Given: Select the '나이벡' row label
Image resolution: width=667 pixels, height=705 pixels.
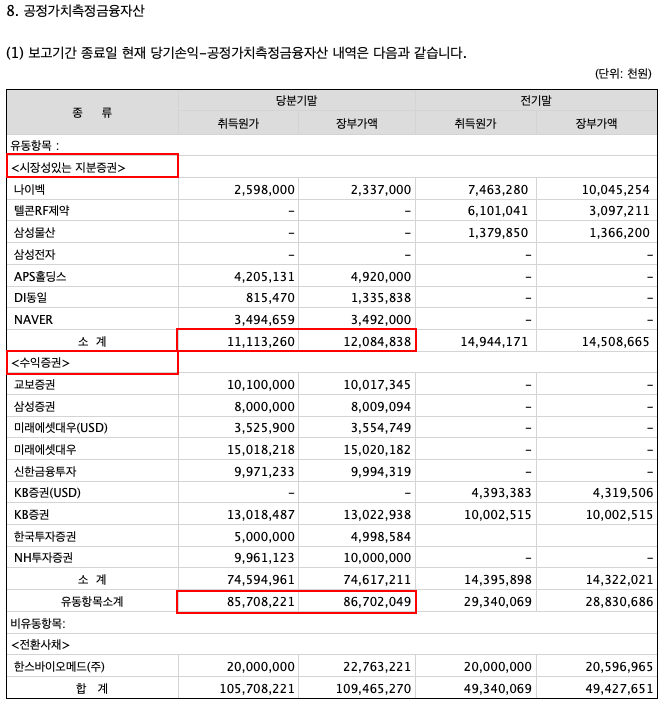Looking at the screenshot, I should coord(30,189).
